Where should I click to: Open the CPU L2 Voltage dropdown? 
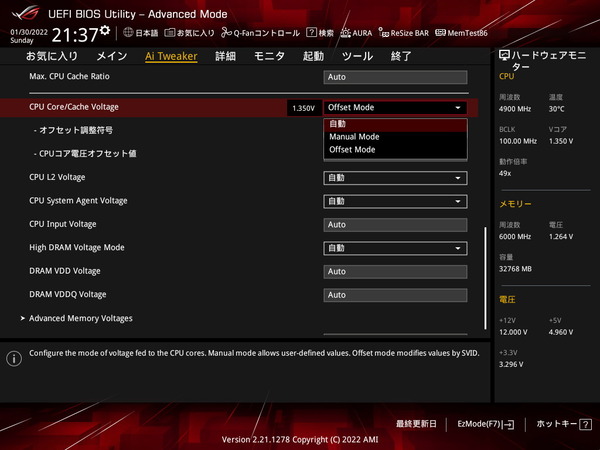pos(396,178)
